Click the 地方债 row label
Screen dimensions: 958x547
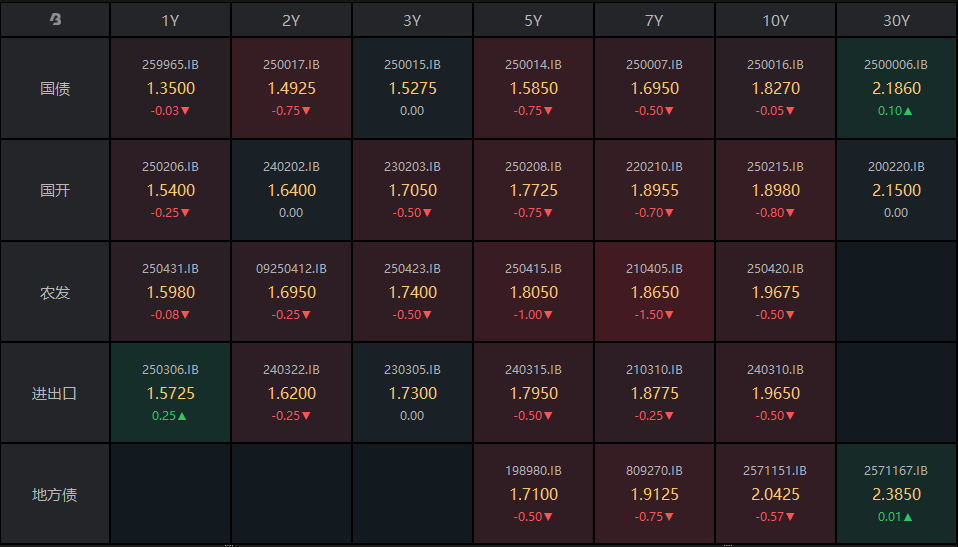click(55, 494)
